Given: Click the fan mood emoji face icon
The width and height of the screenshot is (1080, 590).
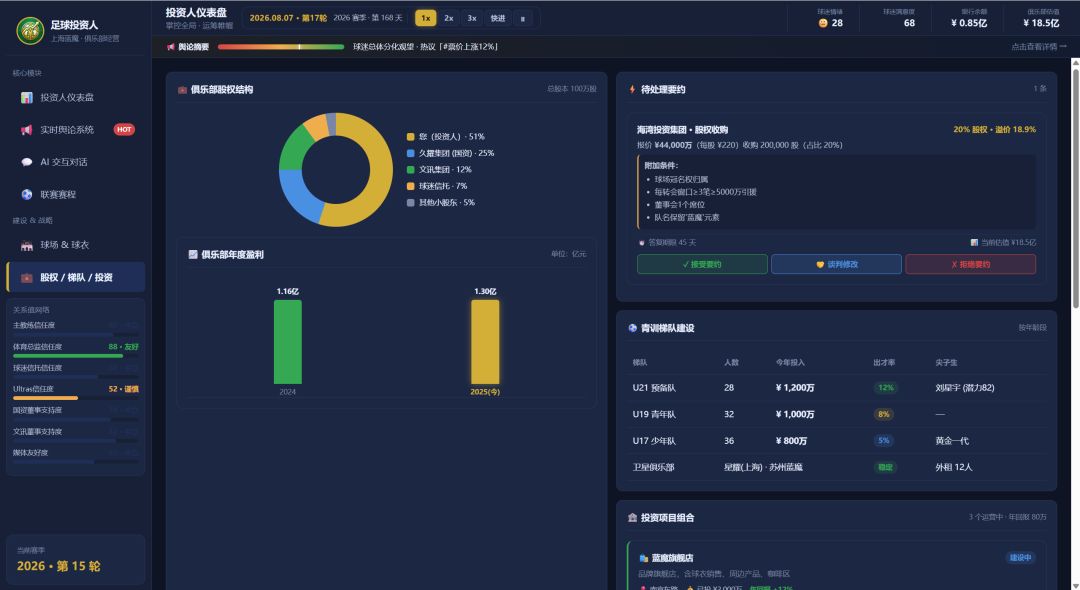Looking at the screenshot, I should [822, 23].
